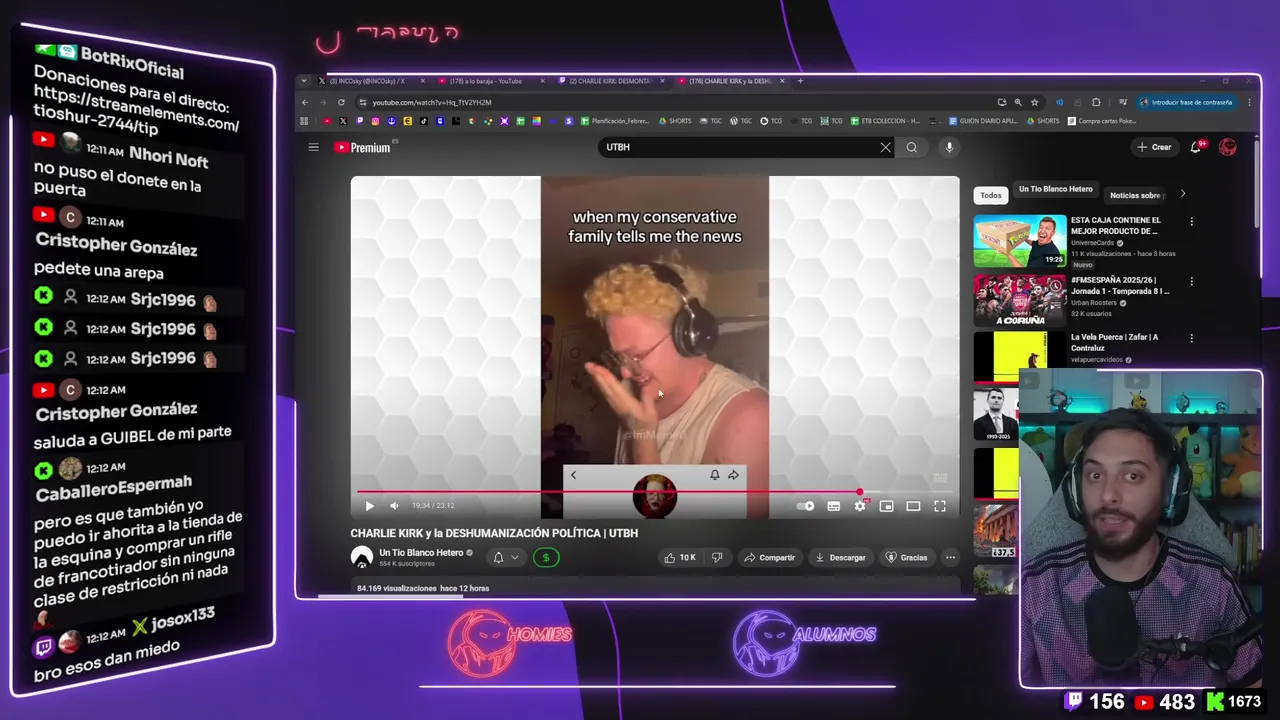Open the YouTube account avatar menu
Viewport: 1280px width, 720px height.
[x=1228, y=147]
